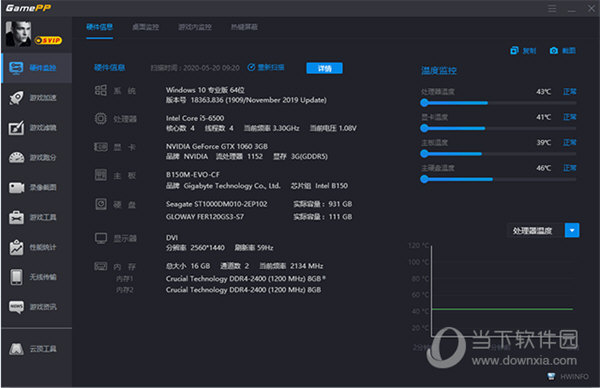Click the memory RAM icon

(x=101, y=266)
